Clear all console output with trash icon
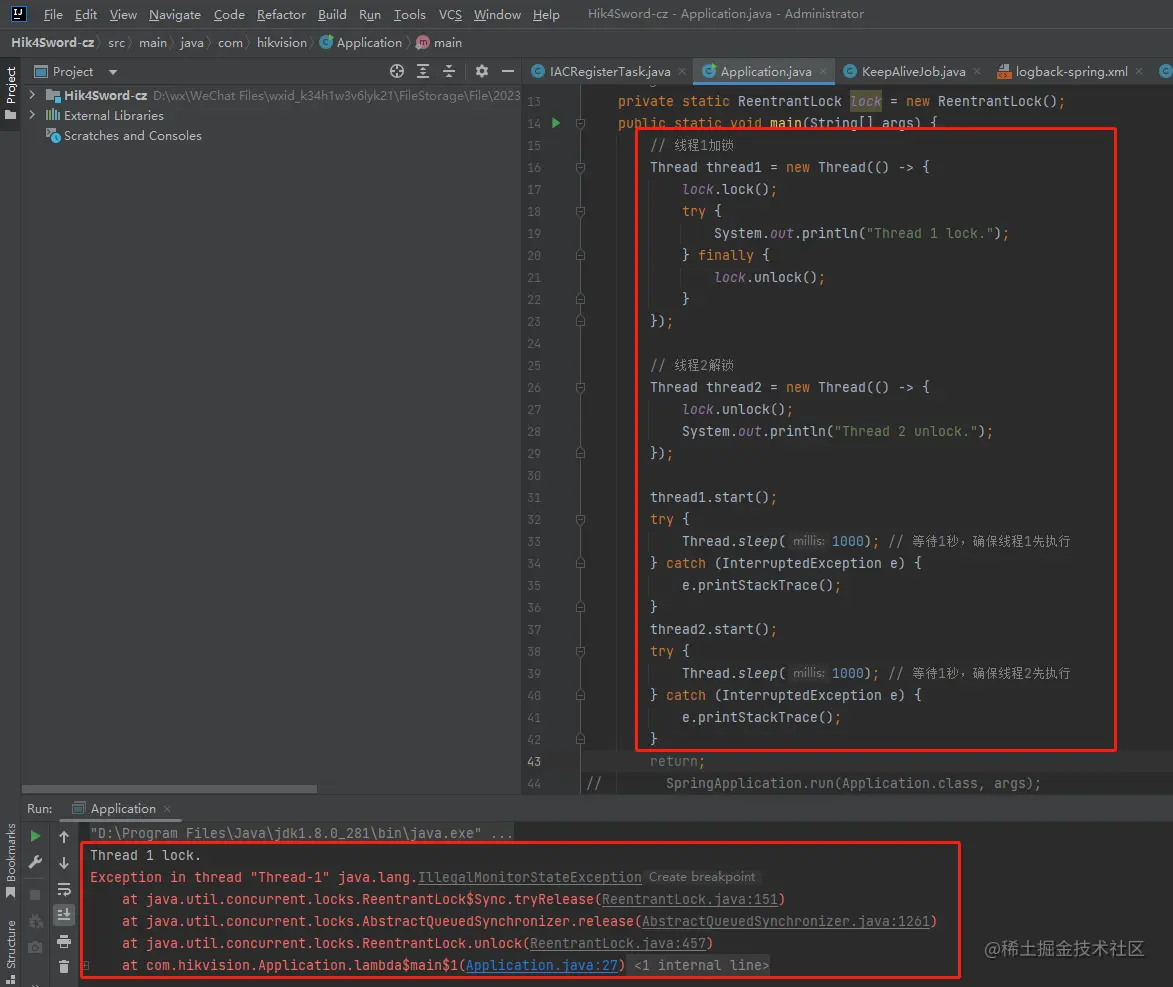This screenshot has width=1173, height=987. (x=64, y=967)
